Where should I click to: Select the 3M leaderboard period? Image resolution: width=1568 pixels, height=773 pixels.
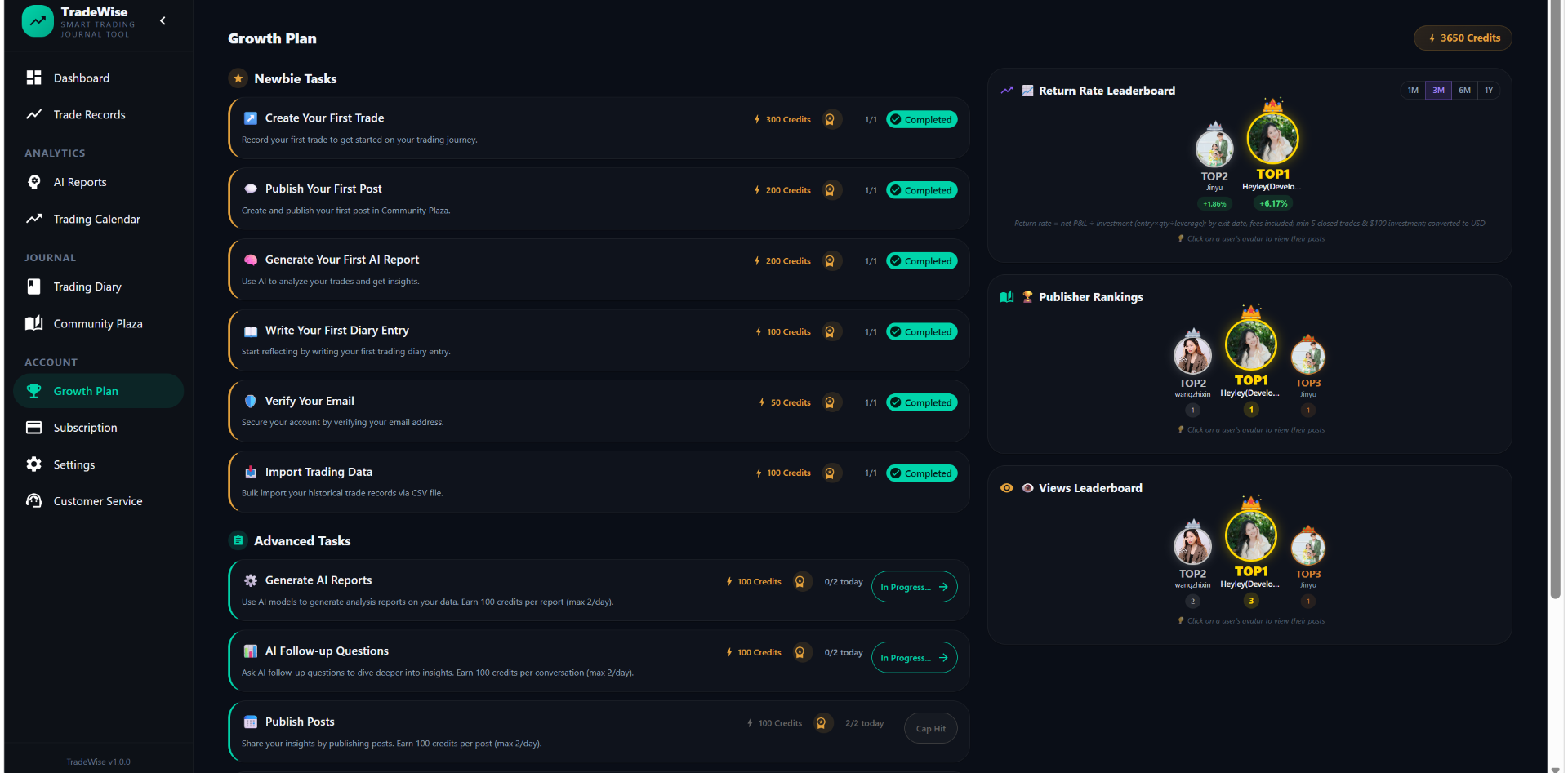point(1438,91)
